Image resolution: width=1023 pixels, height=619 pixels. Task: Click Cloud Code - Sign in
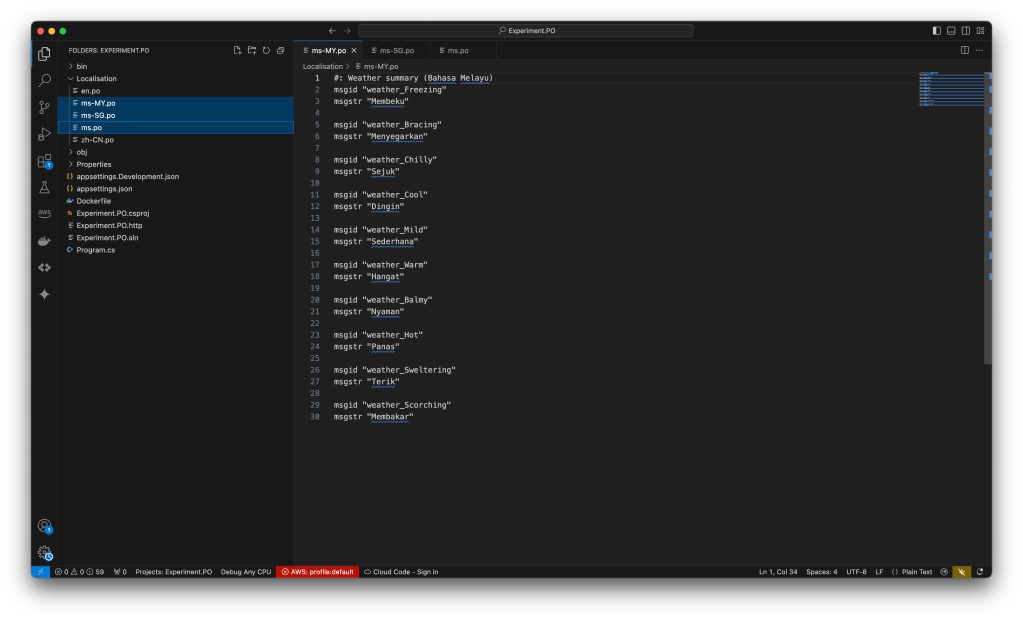coord(400,572)
